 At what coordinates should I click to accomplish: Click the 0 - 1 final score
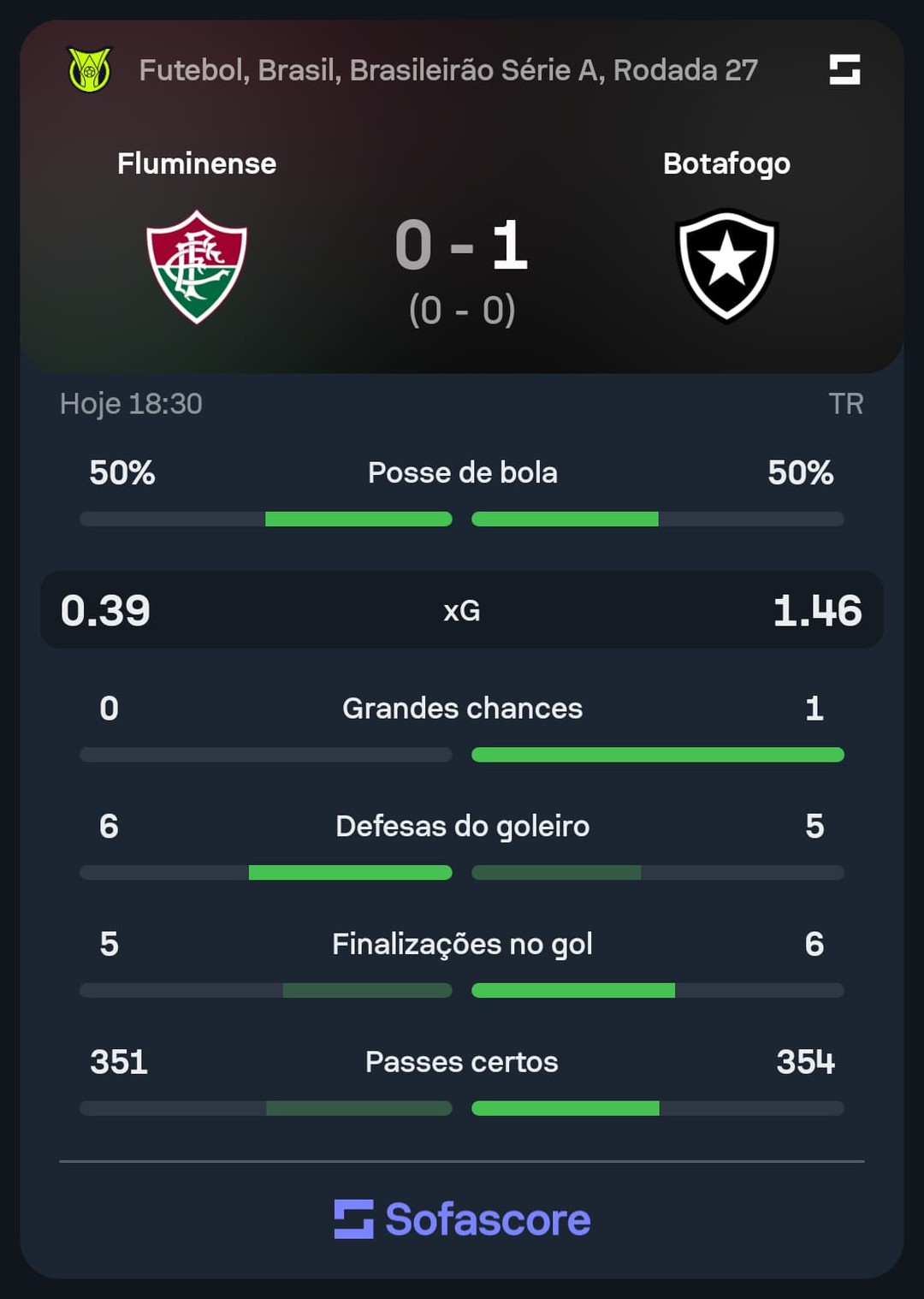pos(461,246)
